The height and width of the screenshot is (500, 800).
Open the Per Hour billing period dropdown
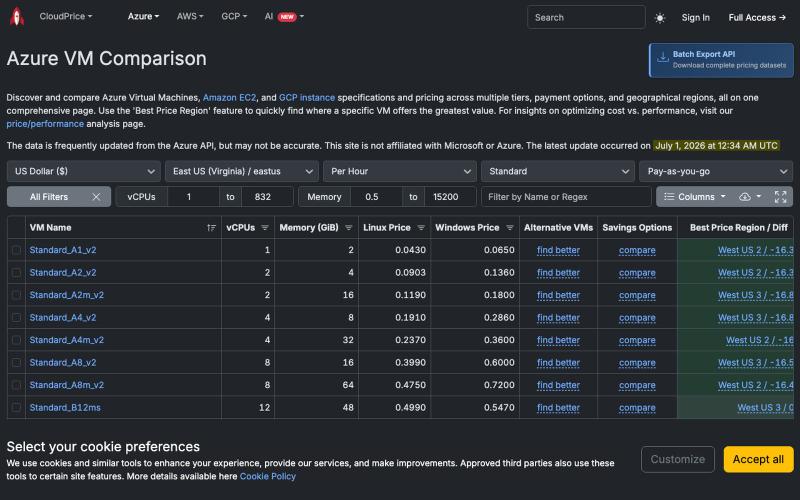coord(400,171)
